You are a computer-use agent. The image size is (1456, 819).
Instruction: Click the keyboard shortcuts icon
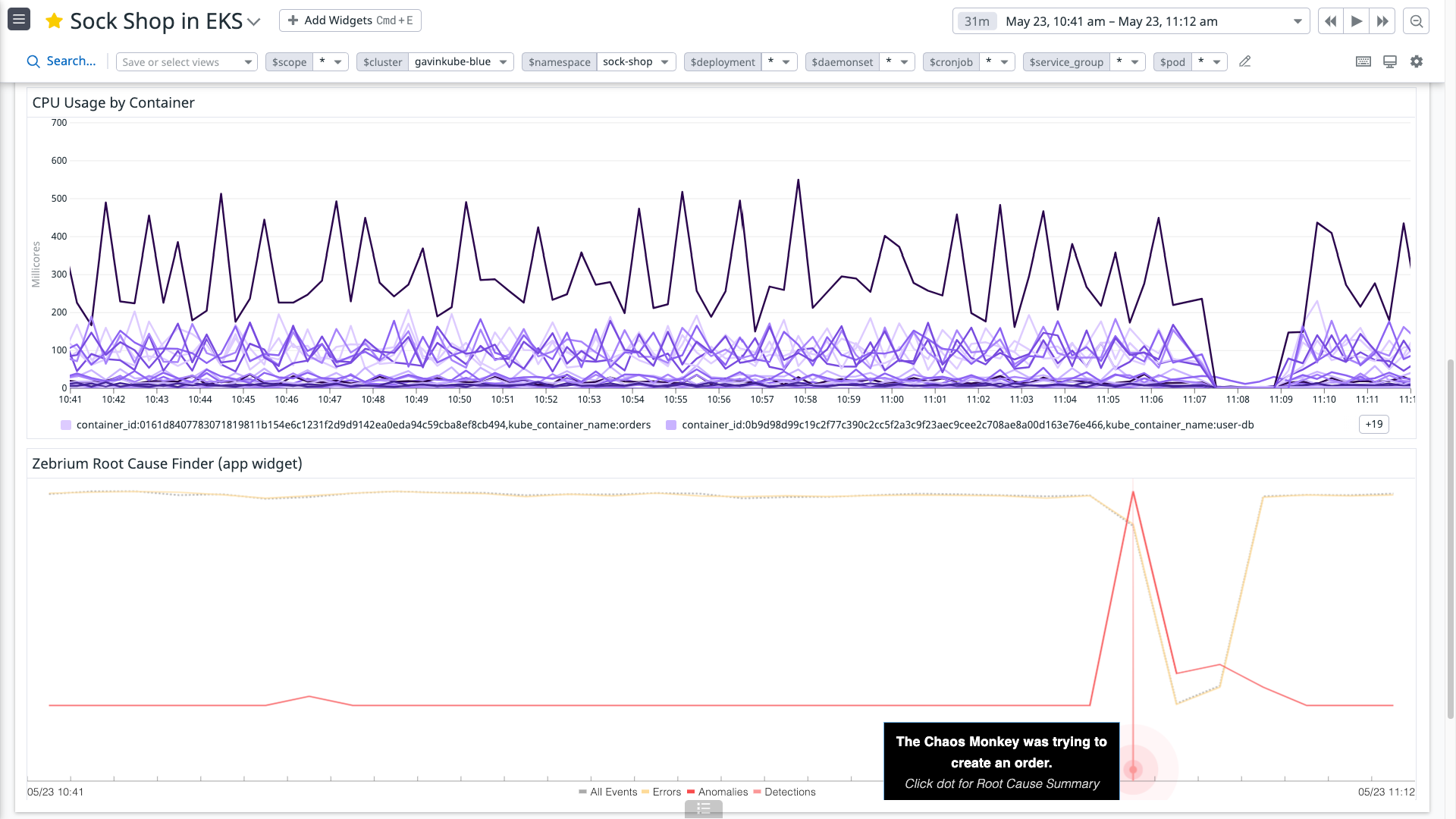1363,61
